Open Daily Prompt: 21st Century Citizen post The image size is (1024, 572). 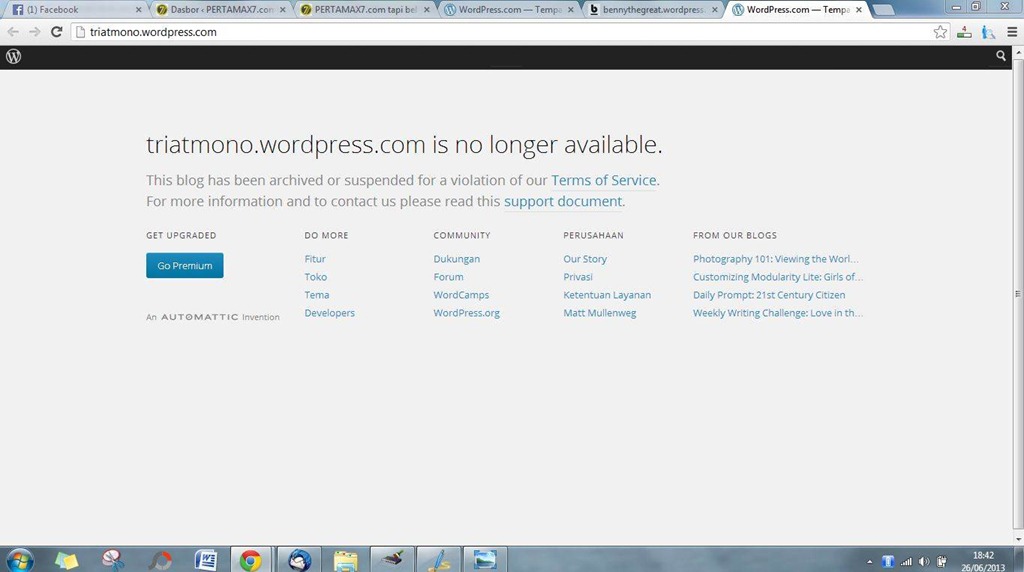coord(768,295)
